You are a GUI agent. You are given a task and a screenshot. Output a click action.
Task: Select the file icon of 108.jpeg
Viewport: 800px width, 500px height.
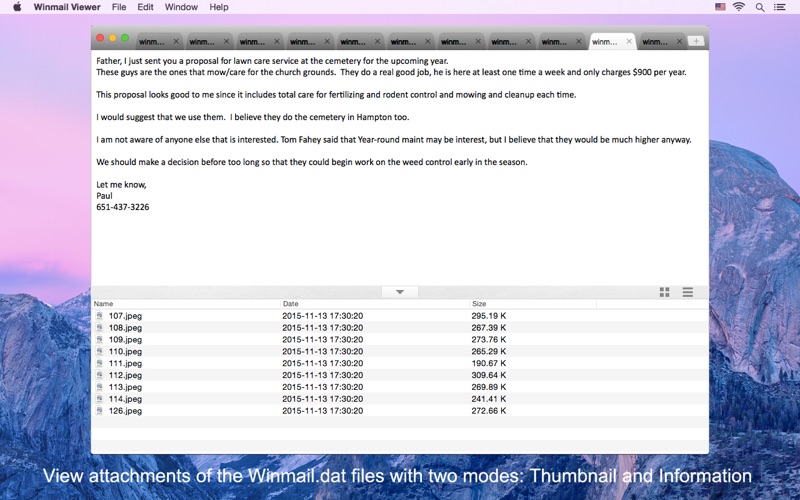click(99, 328)
